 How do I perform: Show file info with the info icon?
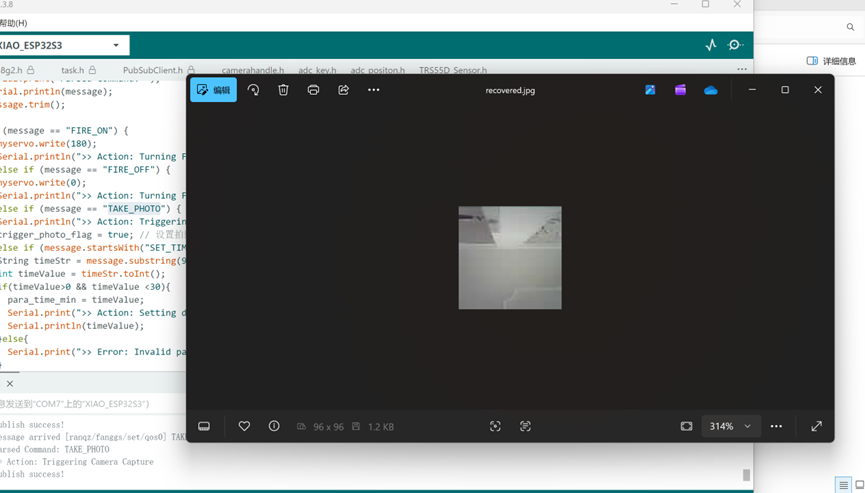(274, 426)
